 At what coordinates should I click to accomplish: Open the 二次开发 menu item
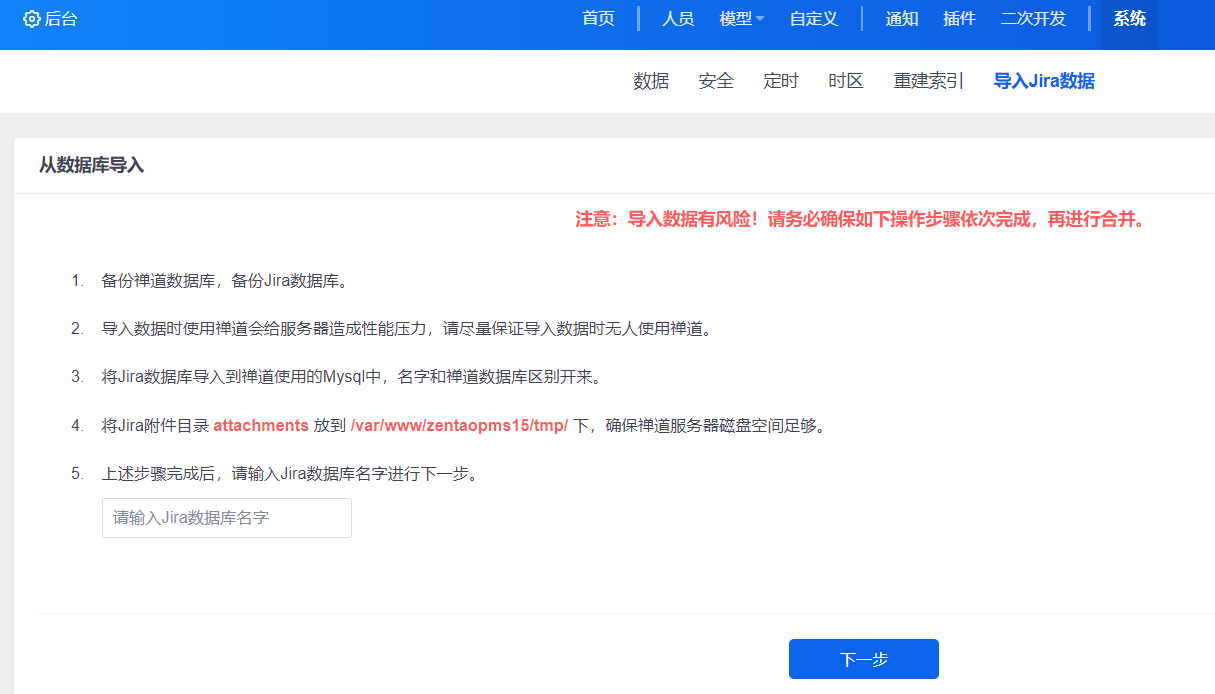(x=1033, y=19)
